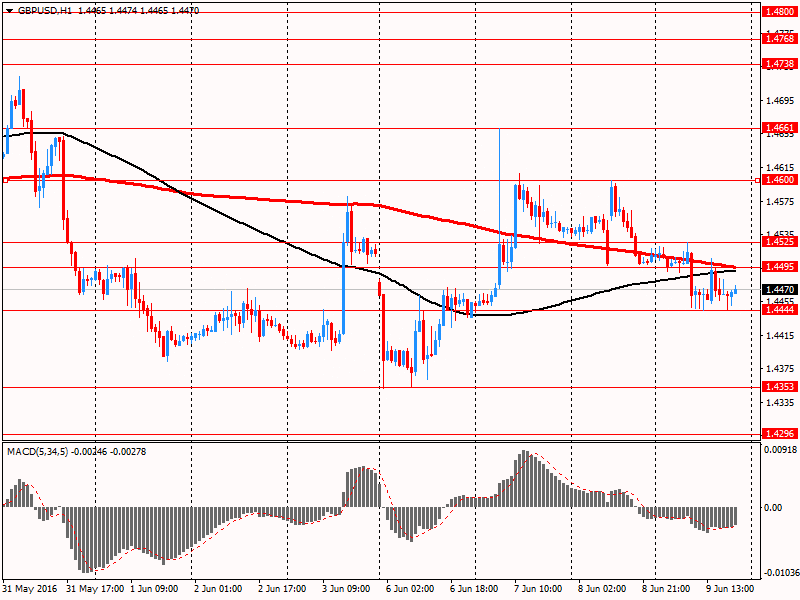
Task: Click the 1.4335 price scale value
Action: [x=781, y=402]
